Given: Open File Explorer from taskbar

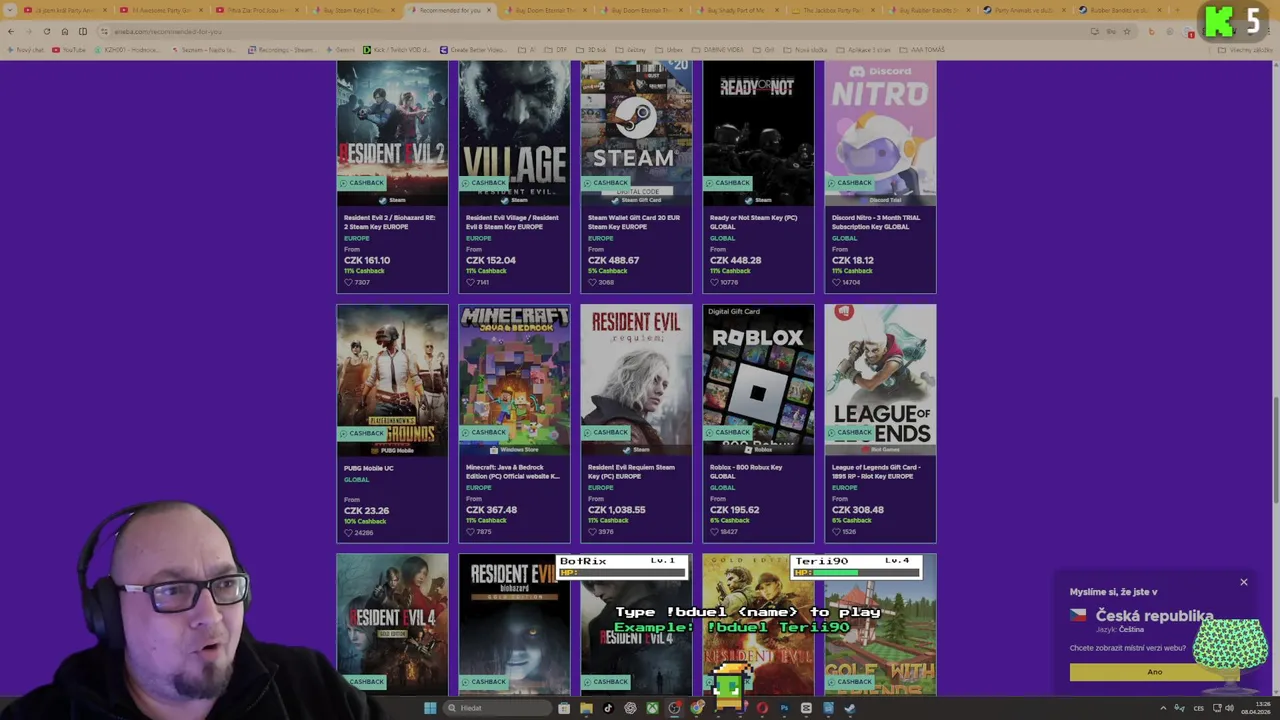Looking at the screenshot, I should (586, 708).
